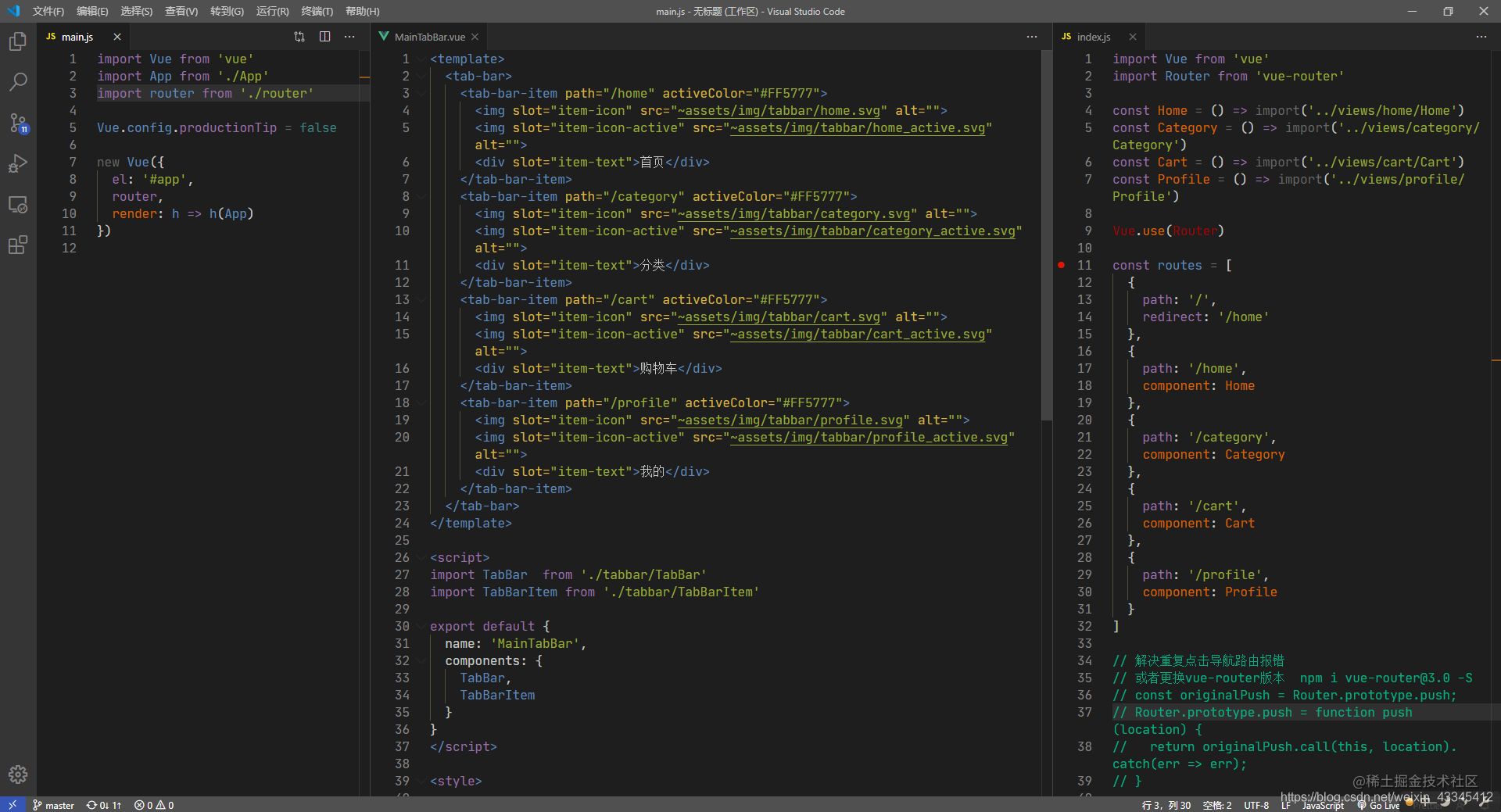This screenshot has height=812, width=1501.
Task: Split the main.js editor to the right
Action: click(x=324, y=37)
